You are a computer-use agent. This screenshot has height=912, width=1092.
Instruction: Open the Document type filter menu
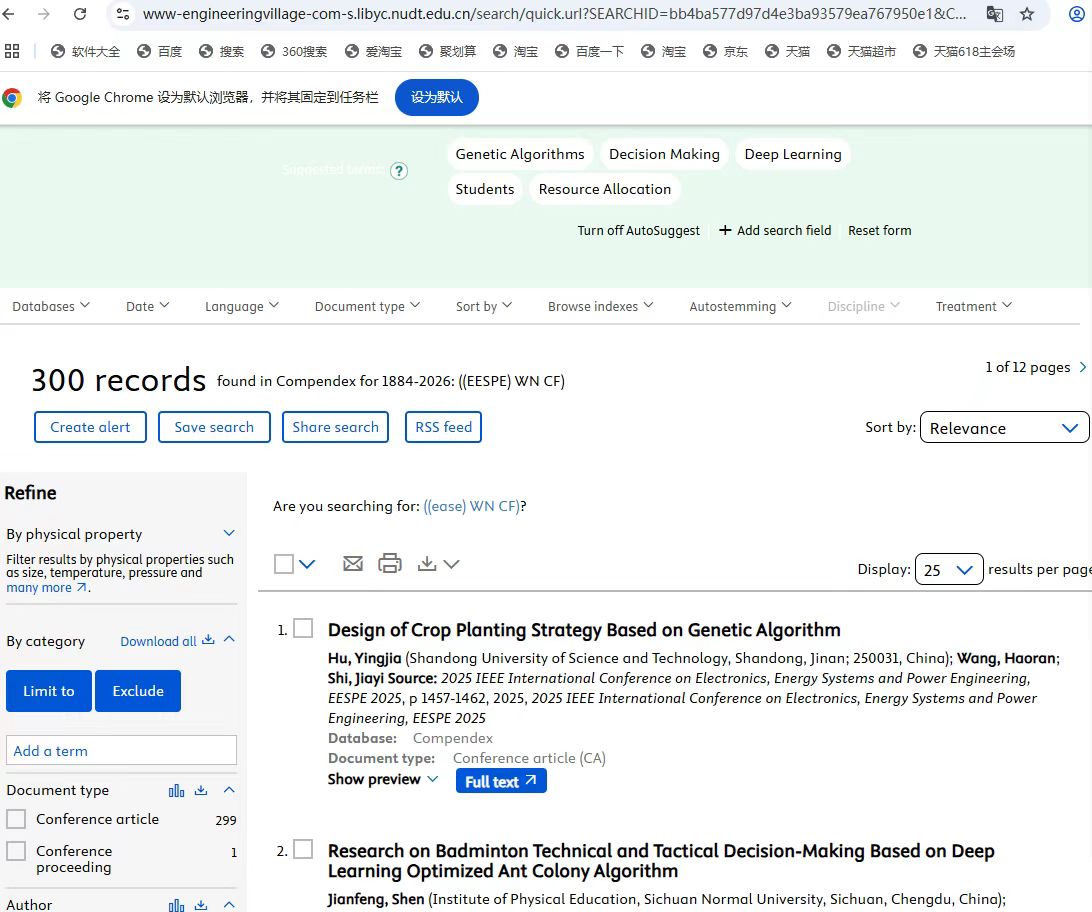click(367, 306)
